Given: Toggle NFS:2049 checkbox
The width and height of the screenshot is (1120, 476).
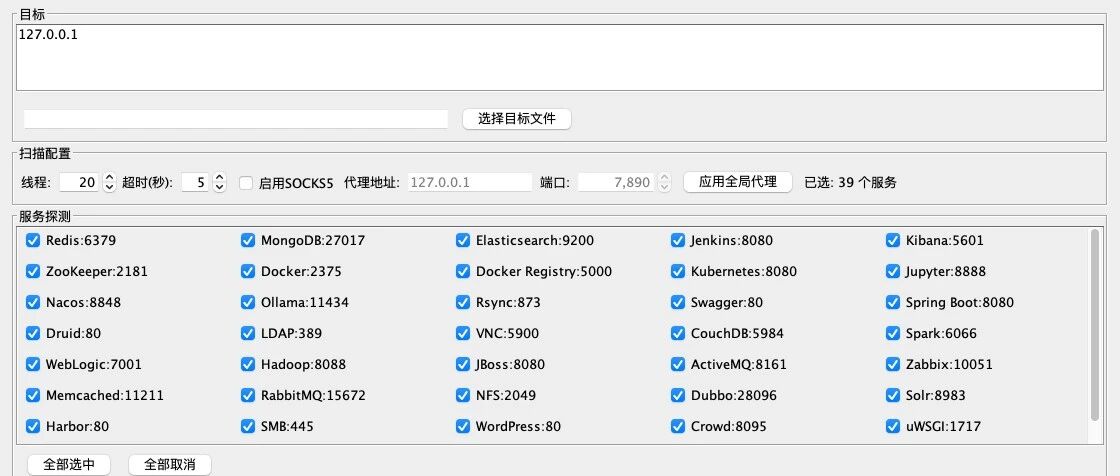Looking at the screenshot, I should click(x=463, y=395).
